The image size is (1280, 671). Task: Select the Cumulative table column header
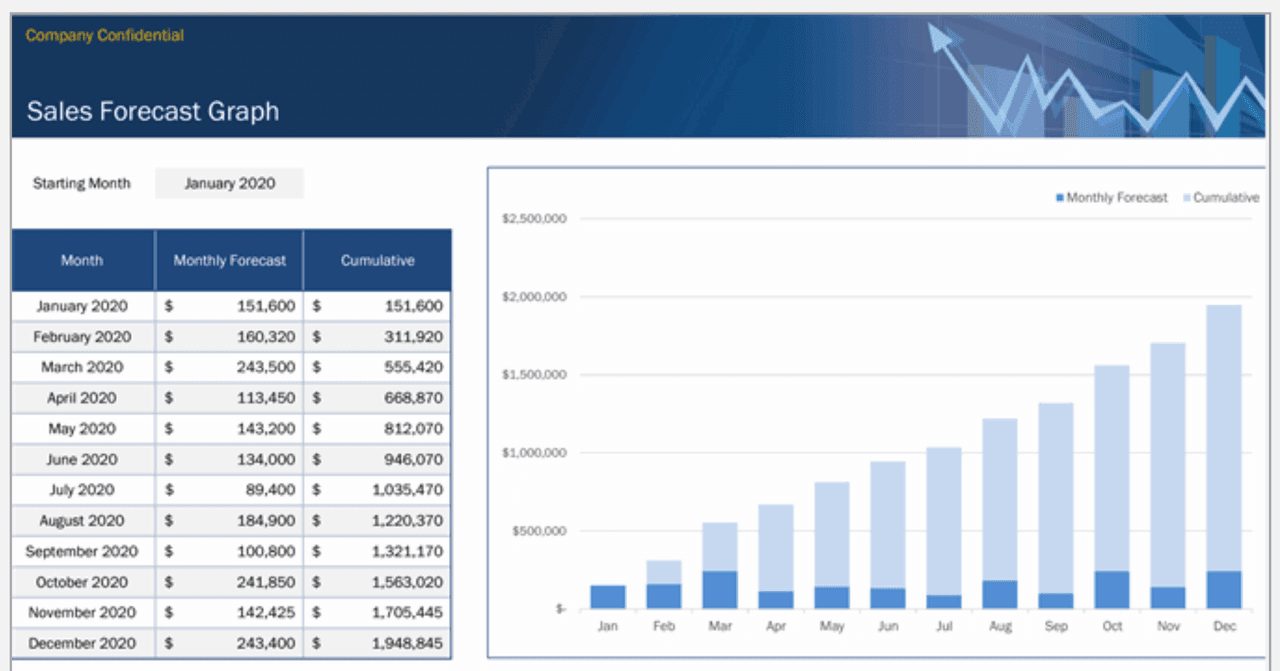pos(377,261)
